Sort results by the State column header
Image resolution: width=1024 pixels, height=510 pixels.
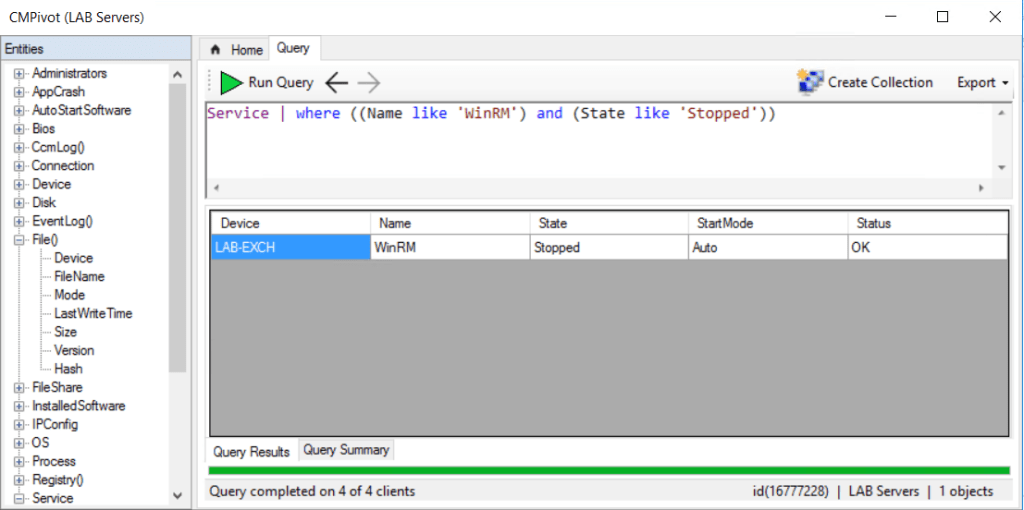[553, 223]
